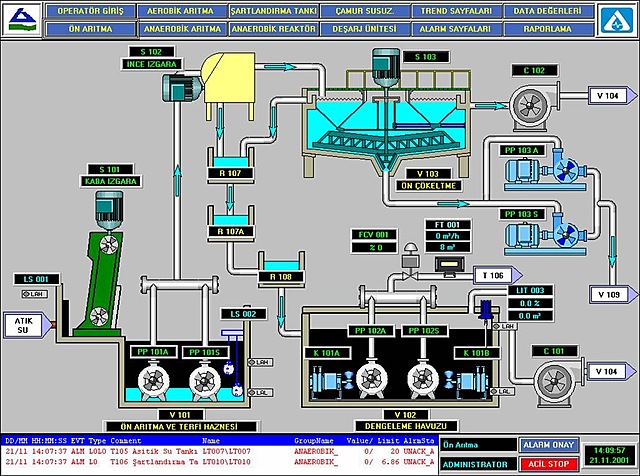Click LAH indicator under LS 001
The height and width of the screenshot is (476, 640).
(34, 294)
